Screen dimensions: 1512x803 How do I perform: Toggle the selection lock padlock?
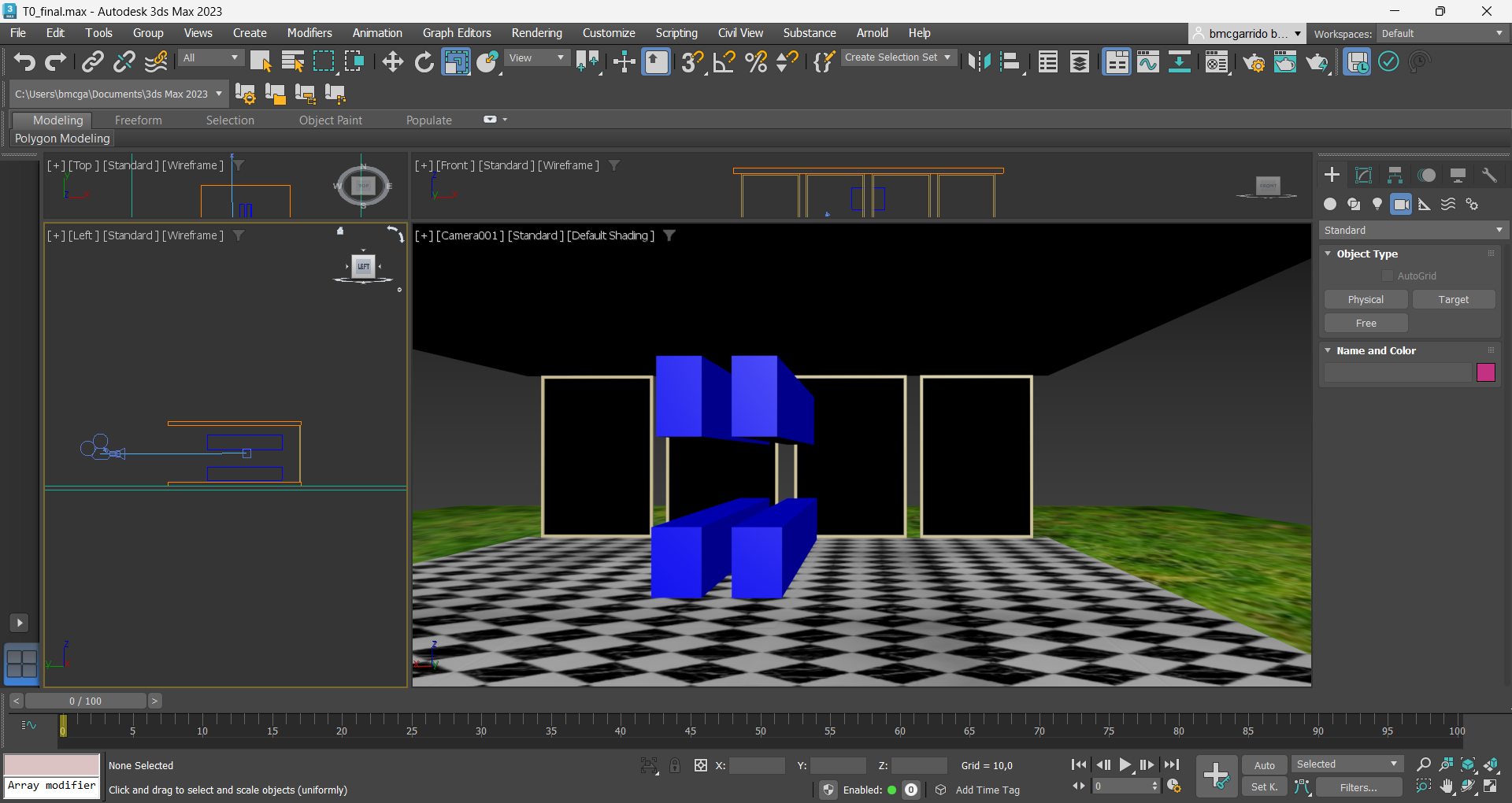point(675,765)
